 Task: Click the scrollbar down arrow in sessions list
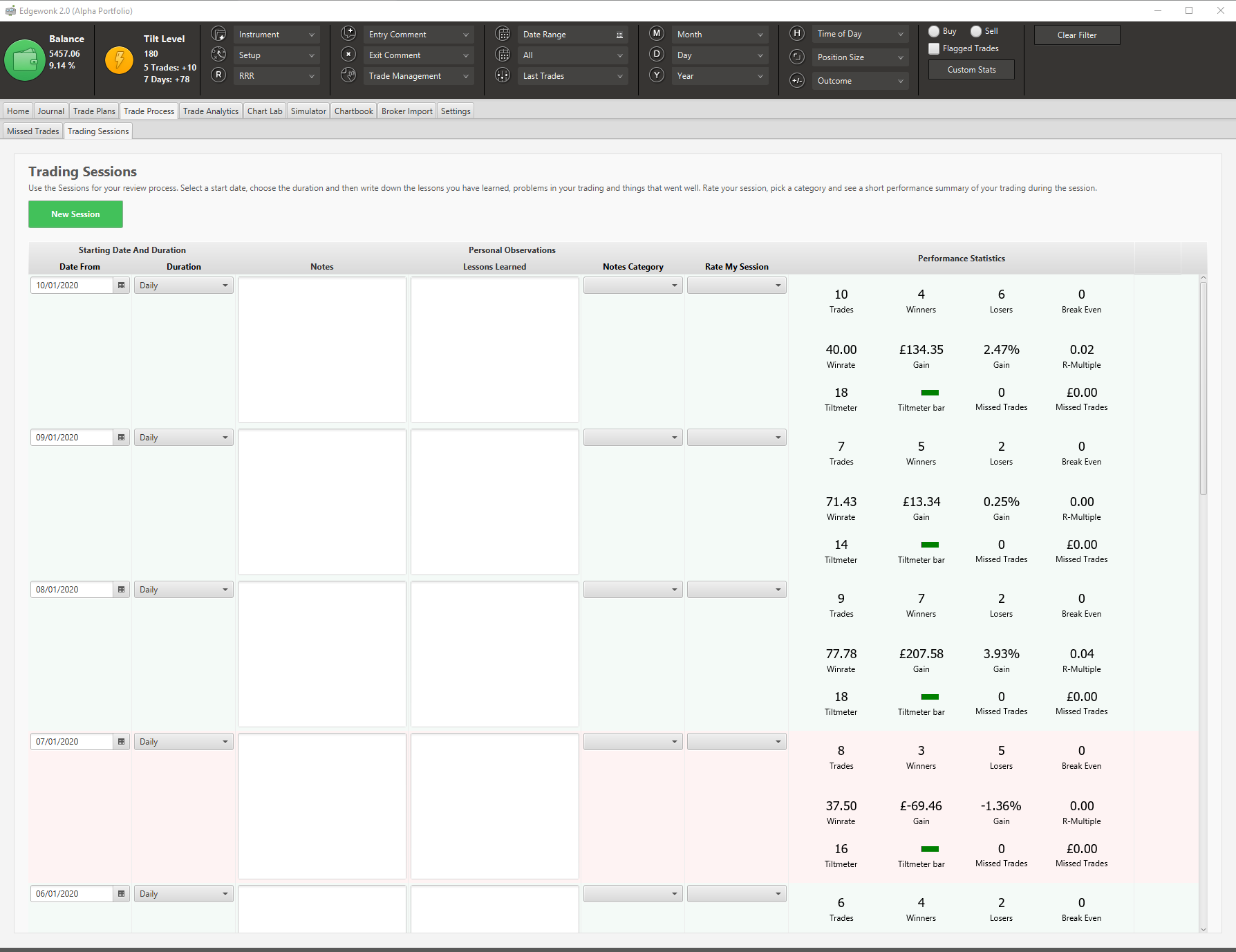[x=1204, y=929]
